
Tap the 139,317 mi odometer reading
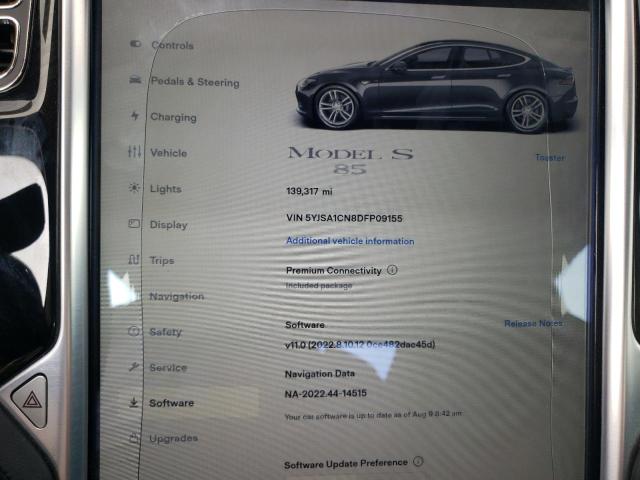(x=309, y=191)
